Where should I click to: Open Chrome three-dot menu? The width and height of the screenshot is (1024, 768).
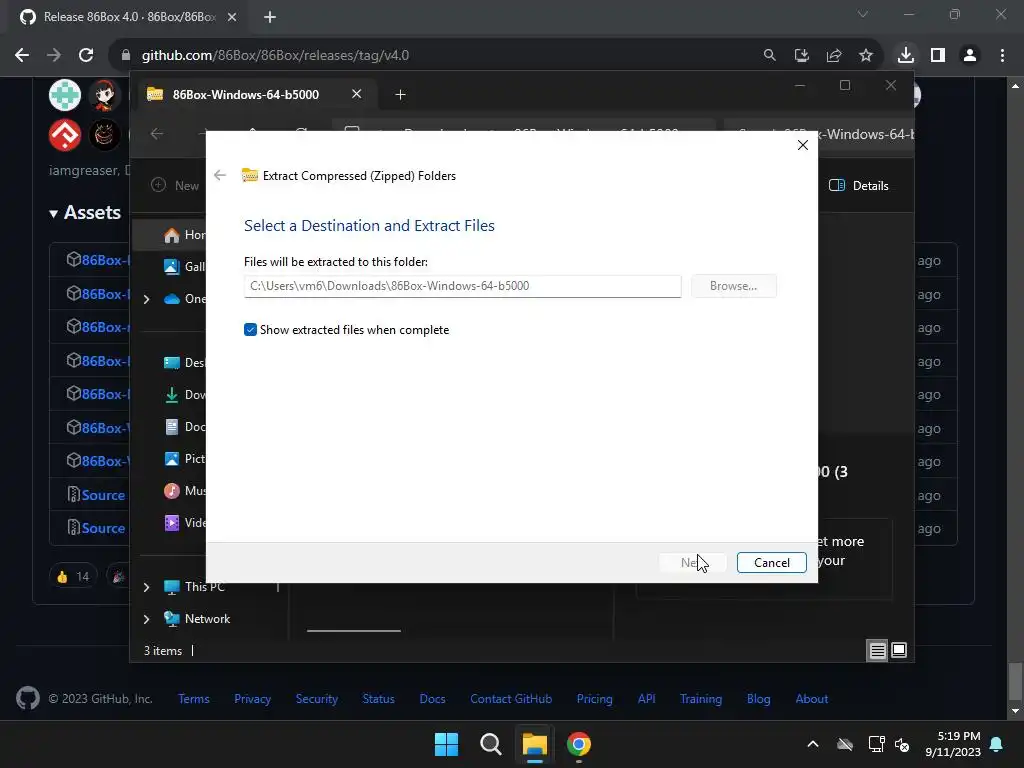tap(1002, 55)
